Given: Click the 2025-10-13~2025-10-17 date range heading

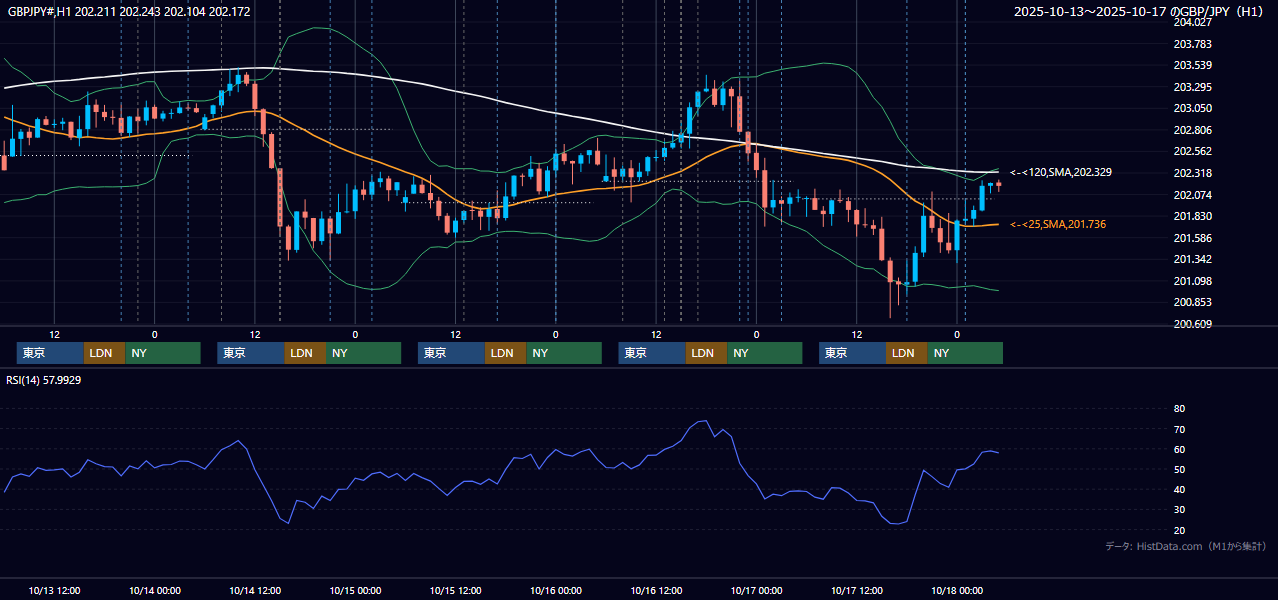Looking at the screenshot, I should click(x=1140, y=12).
